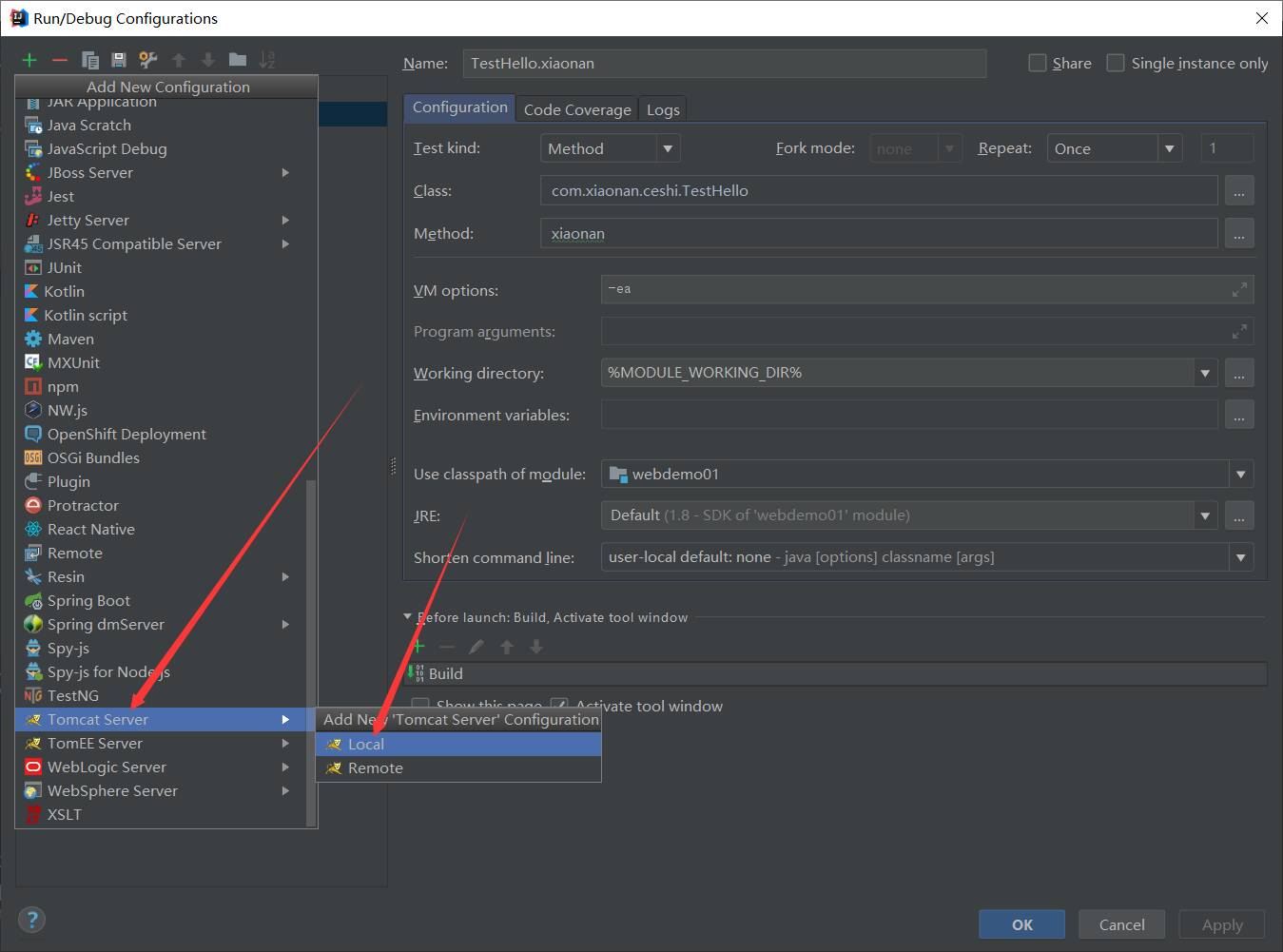Expand the VM options field editor icon

(1239, 289)
